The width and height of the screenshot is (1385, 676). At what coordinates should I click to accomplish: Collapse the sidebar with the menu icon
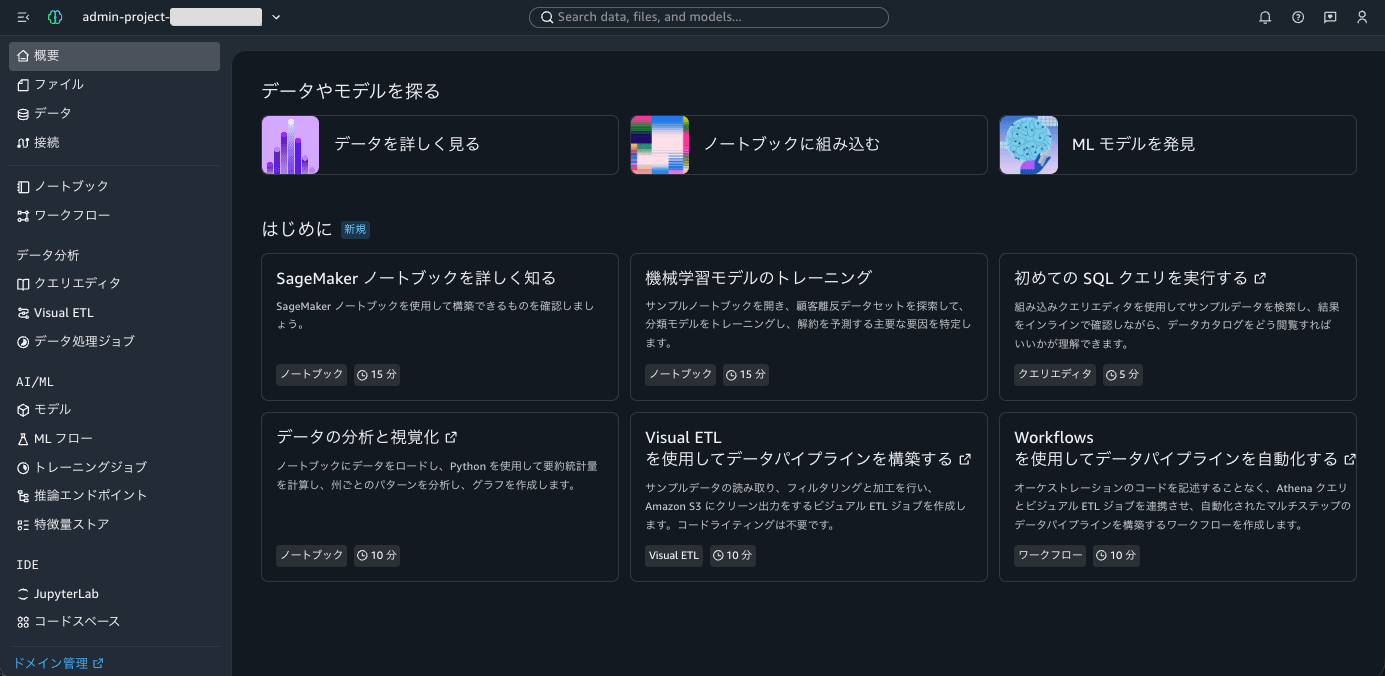(x=24, y=17)
